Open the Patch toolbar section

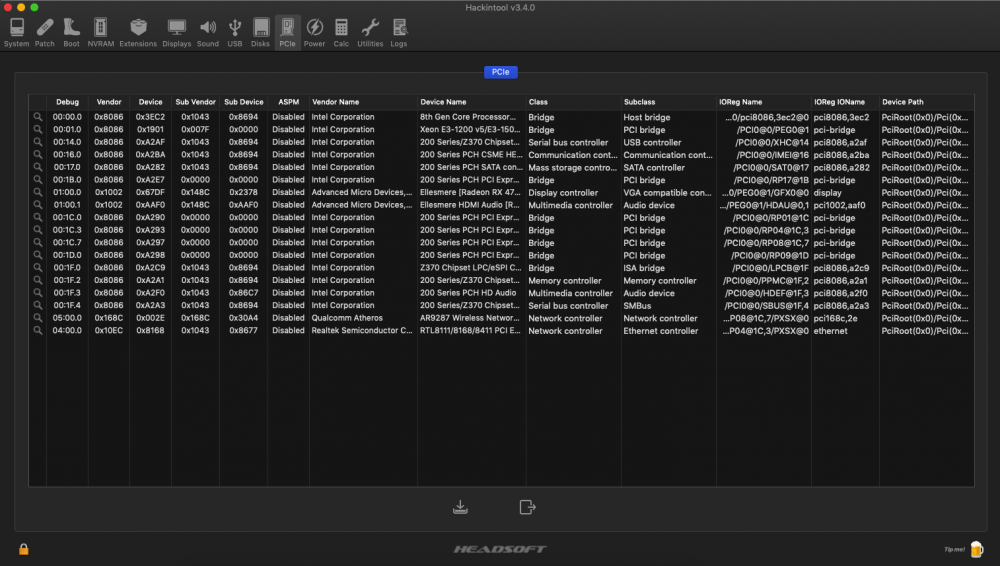pos(45,33)
